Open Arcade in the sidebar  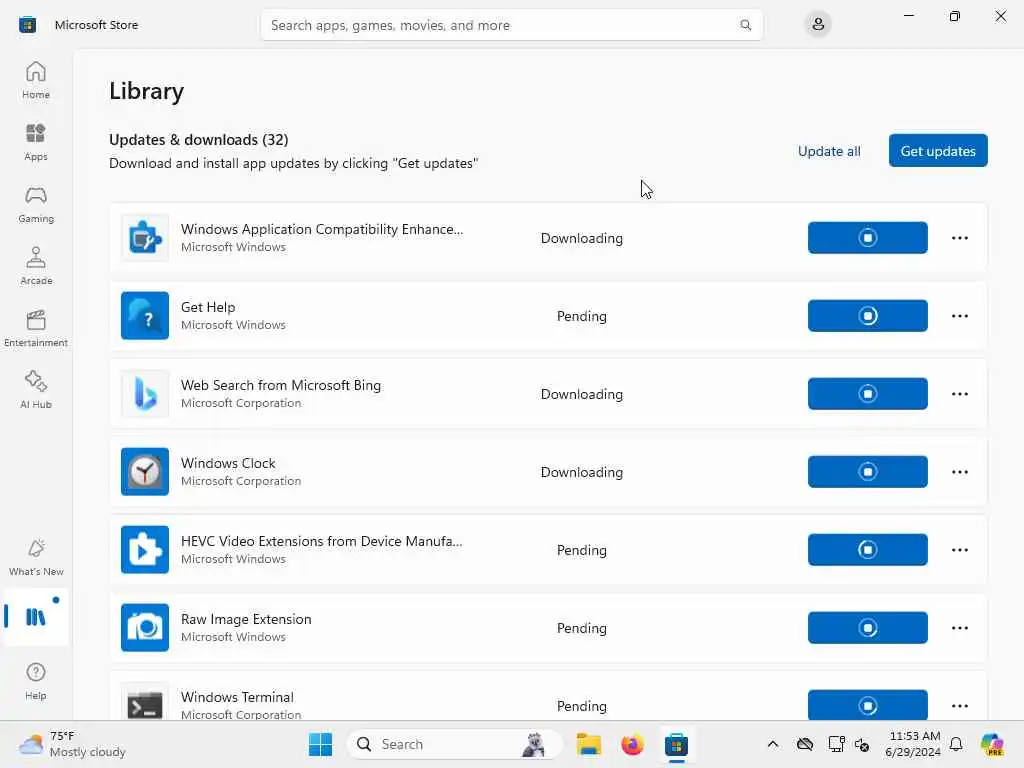pyautogui.click(x=36, y=266)
